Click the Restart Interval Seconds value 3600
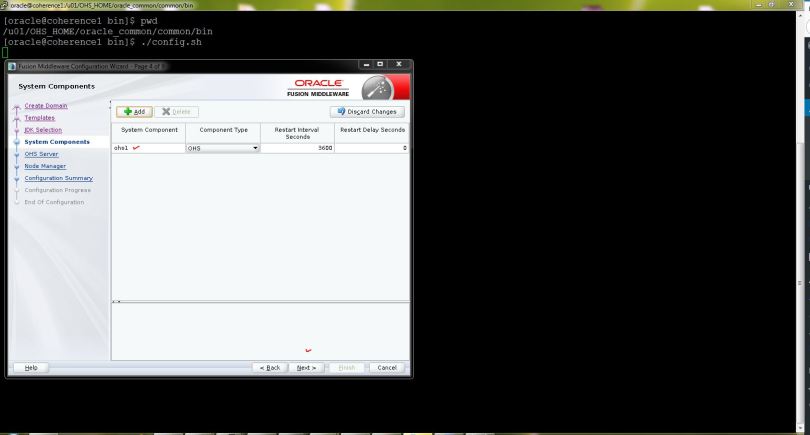This screenshot has width=810, height=435. tap(298, 148)
